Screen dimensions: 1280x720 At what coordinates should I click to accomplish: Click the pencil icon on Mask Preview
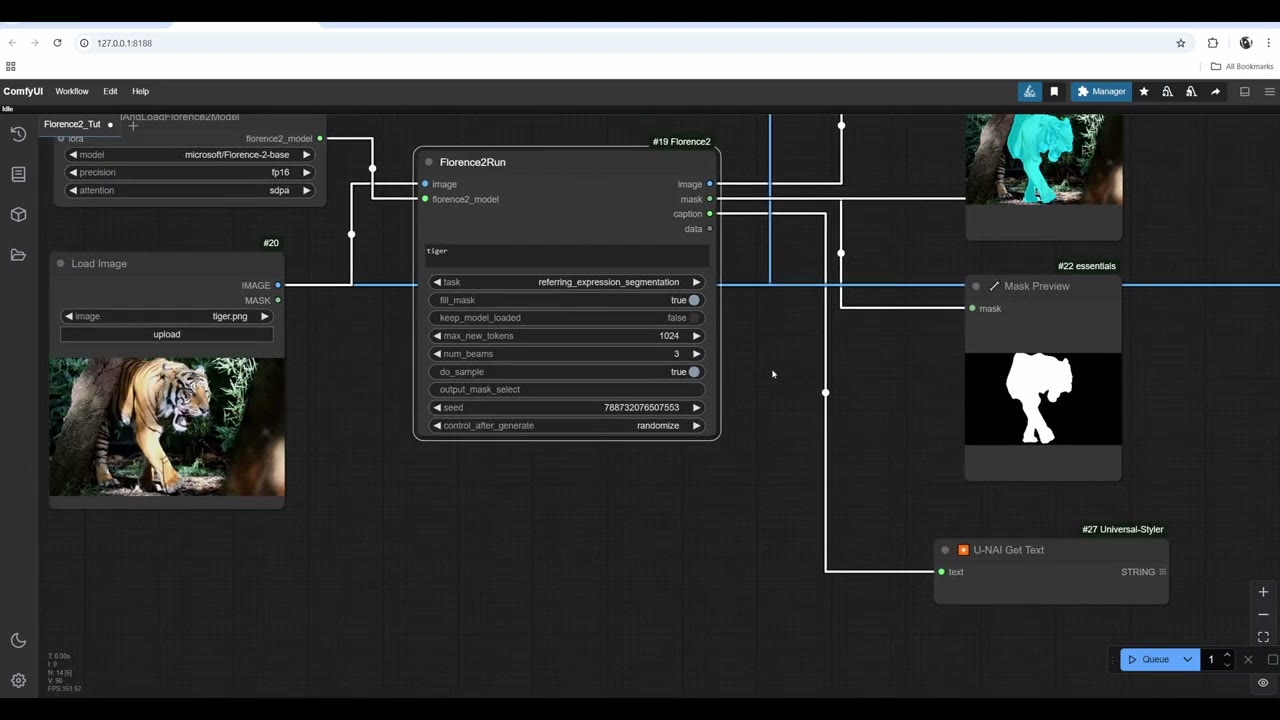coord(994,286)
